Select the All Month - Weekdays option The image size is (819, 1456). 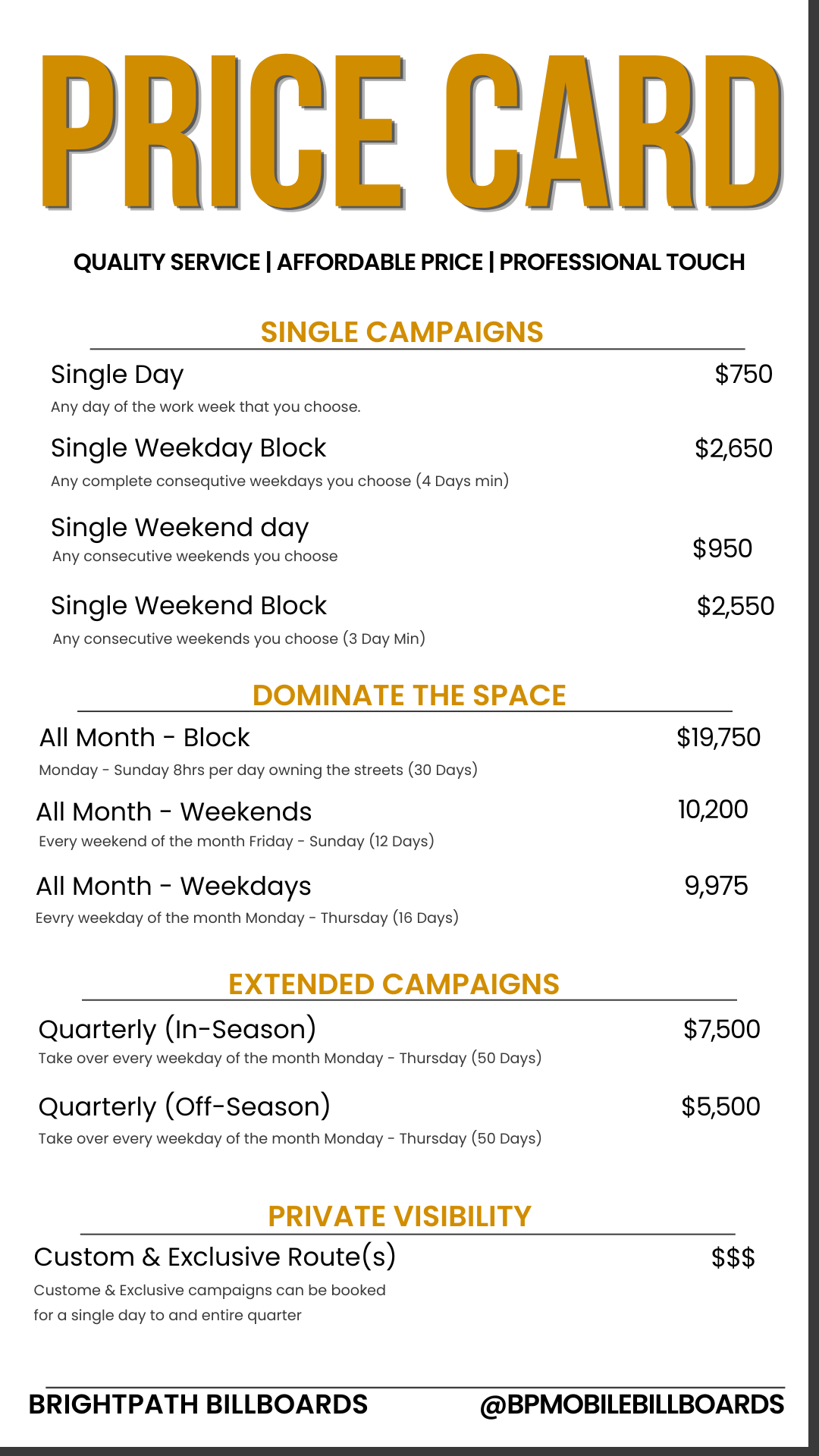pyautogui.click(x=174, y=886)
